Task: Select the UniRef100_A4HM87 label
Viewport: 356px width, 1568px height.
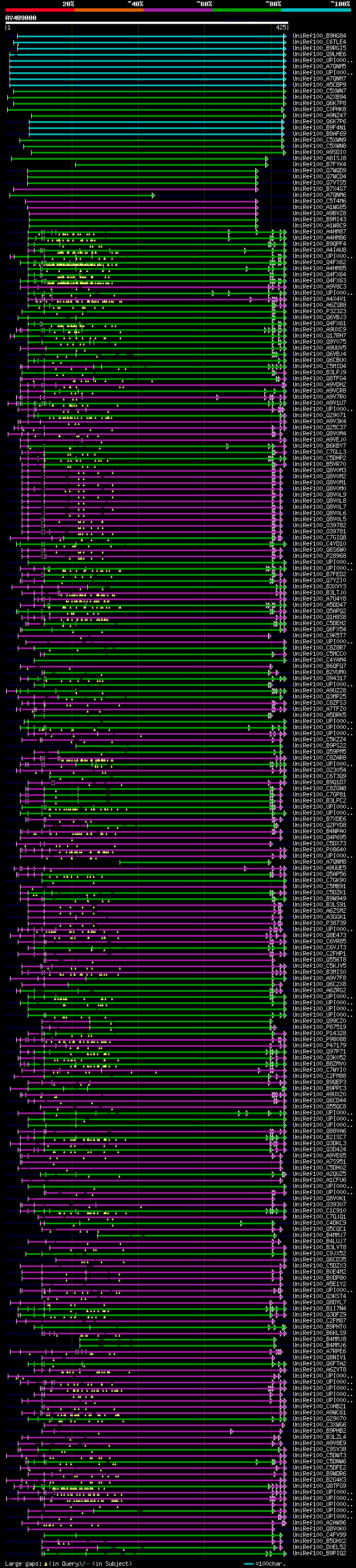Action: [319, 231]
